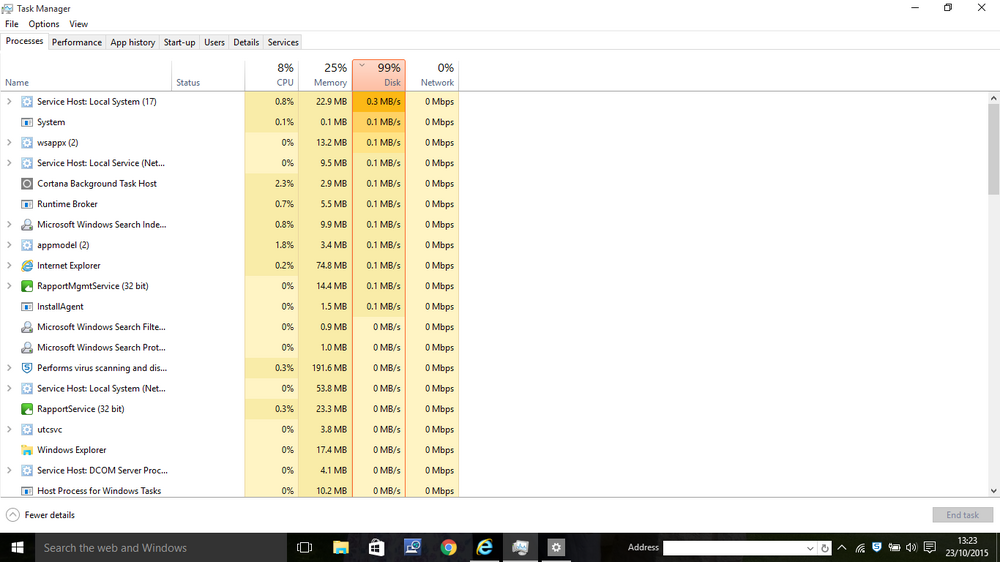Click the volume speaker tray icon

point(911,547)
